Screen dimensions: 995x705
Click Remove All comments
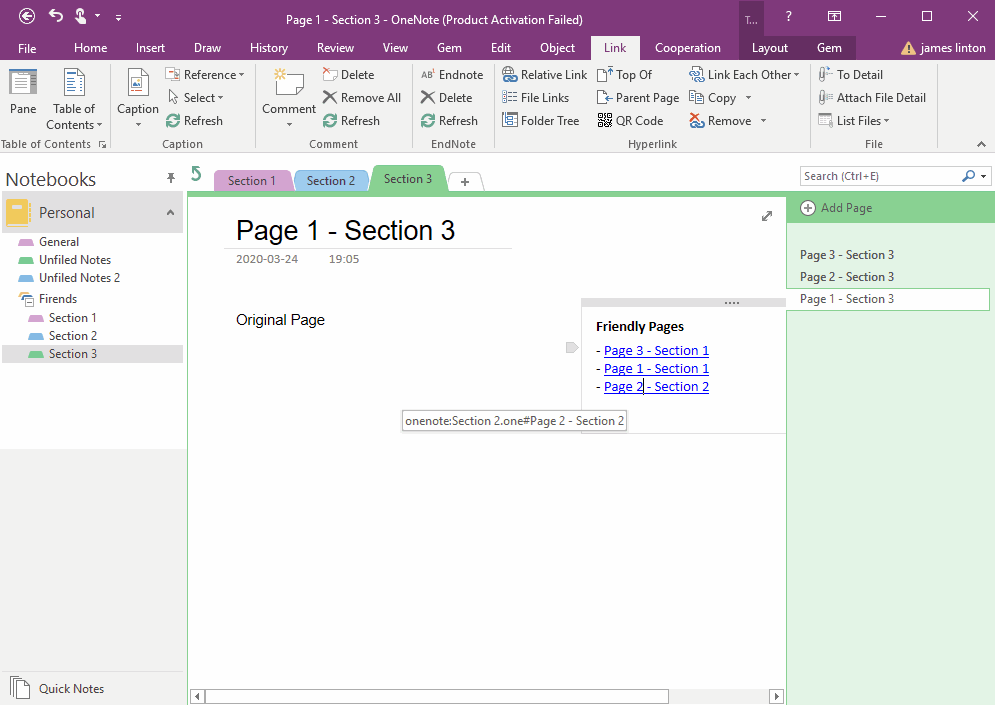pos(362,98)
